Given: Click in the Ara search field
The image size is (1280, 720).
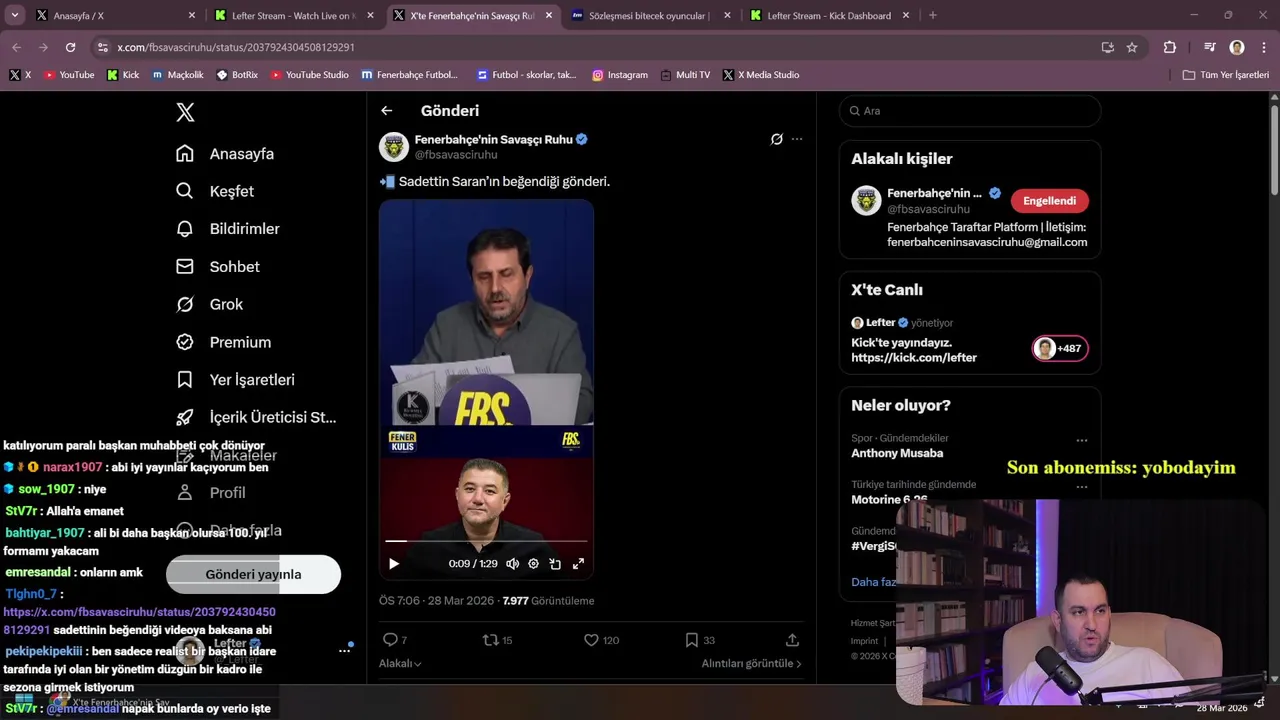Looking at the screenshot, I should pos(970,111).
